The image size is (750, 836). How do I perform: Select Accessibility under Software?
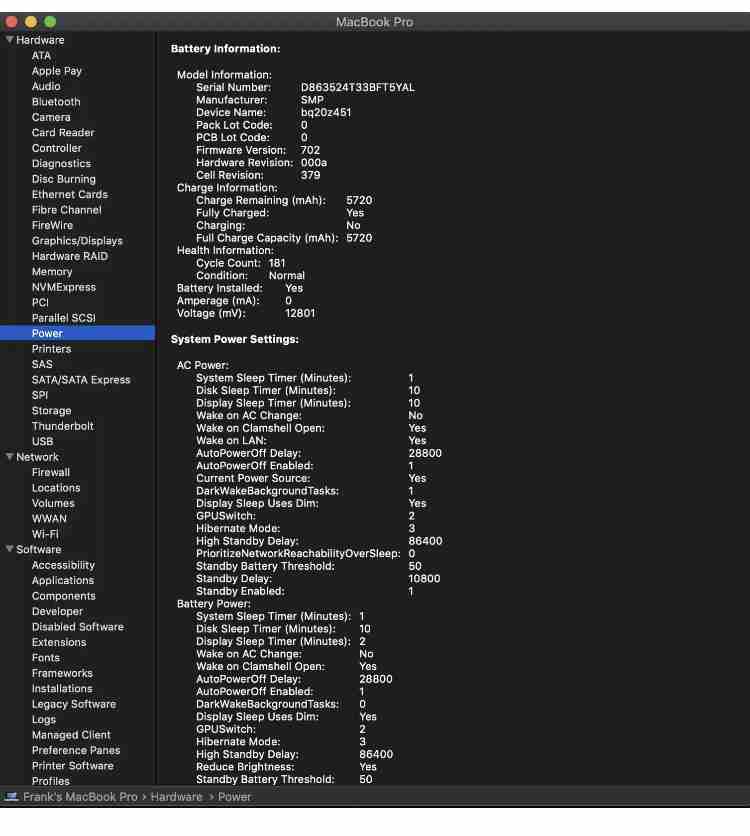[x=63, y=565]
